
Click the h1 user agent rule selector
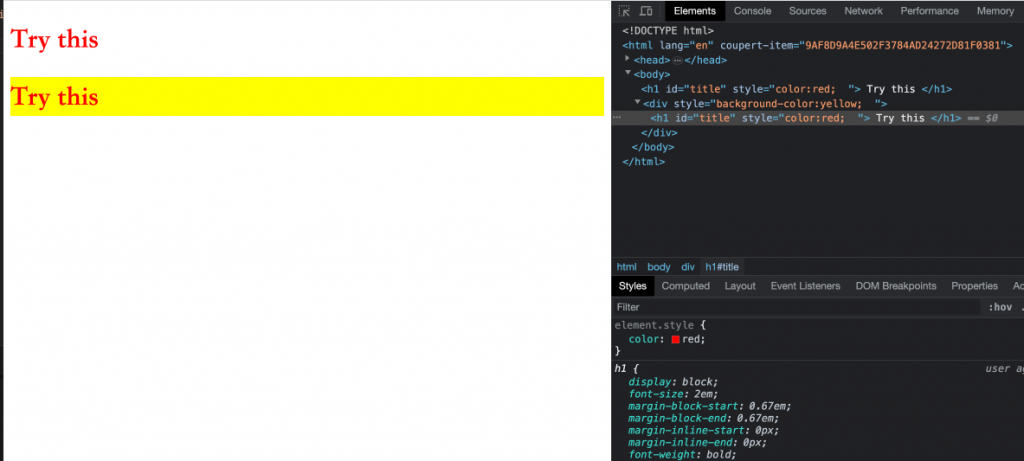coord(620,369)
